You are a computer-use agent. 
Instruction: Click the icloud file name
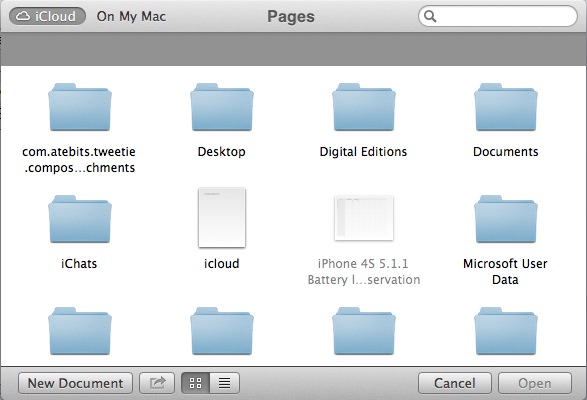click(222, 264)
